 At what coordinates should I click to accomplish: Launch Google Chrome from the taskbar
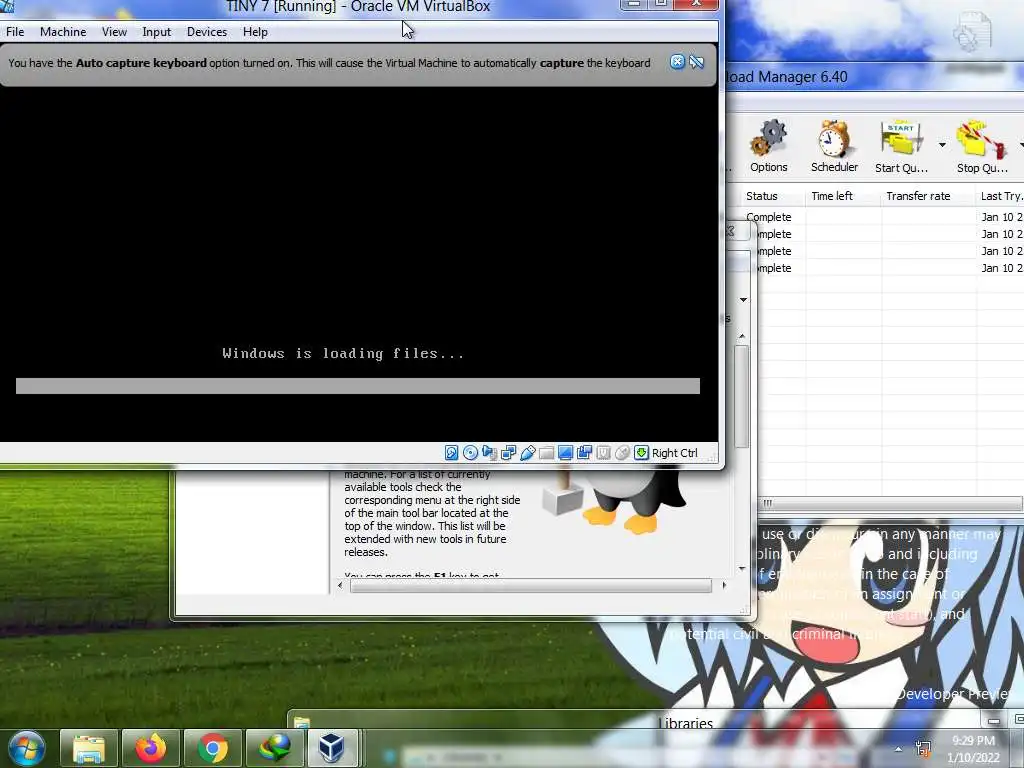click(x=212, y=748)
